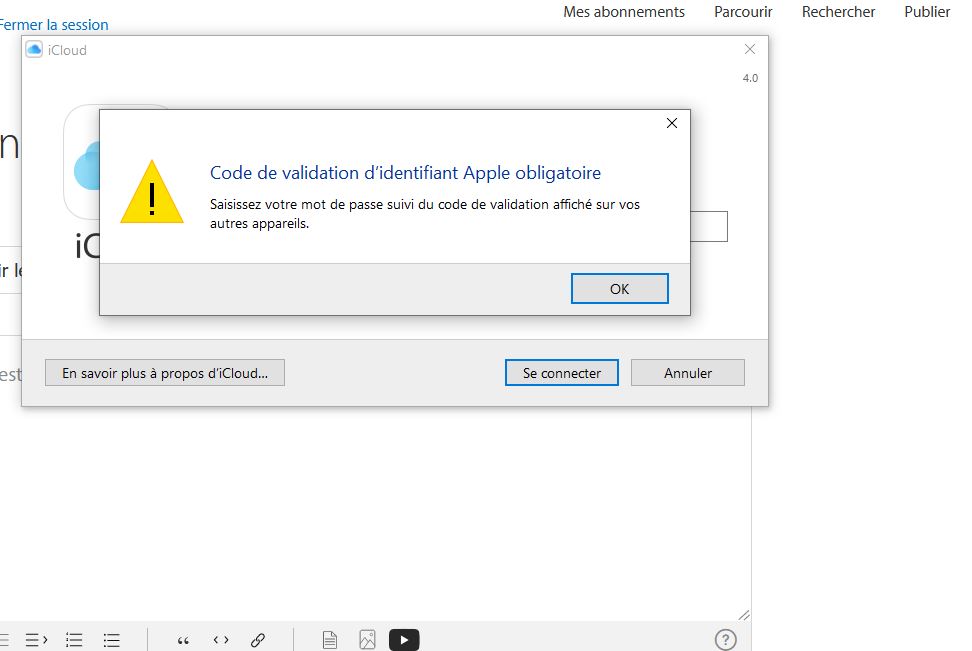Click the password input field in iCloud window
This screenshot has height=651, width=972.
[709, 226]
